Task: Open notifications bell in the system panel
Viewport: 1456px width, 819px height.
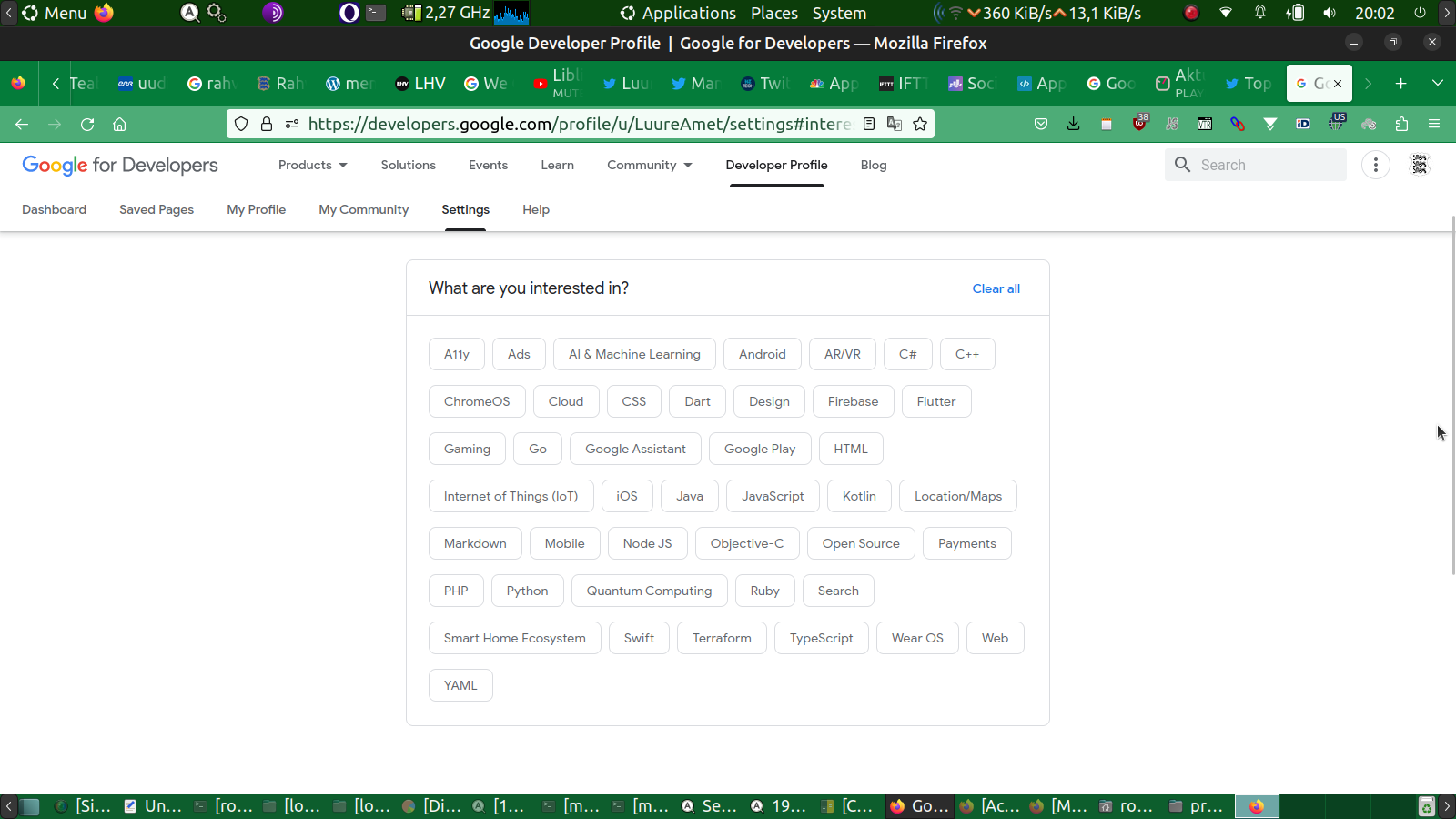Action: [1260, 14]
